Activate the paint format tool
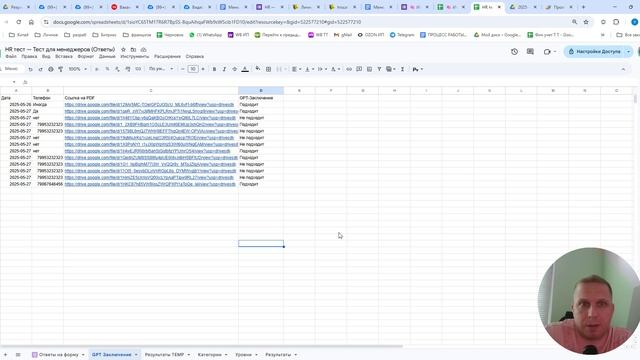640x360 pixels. (x=60, y=69)
